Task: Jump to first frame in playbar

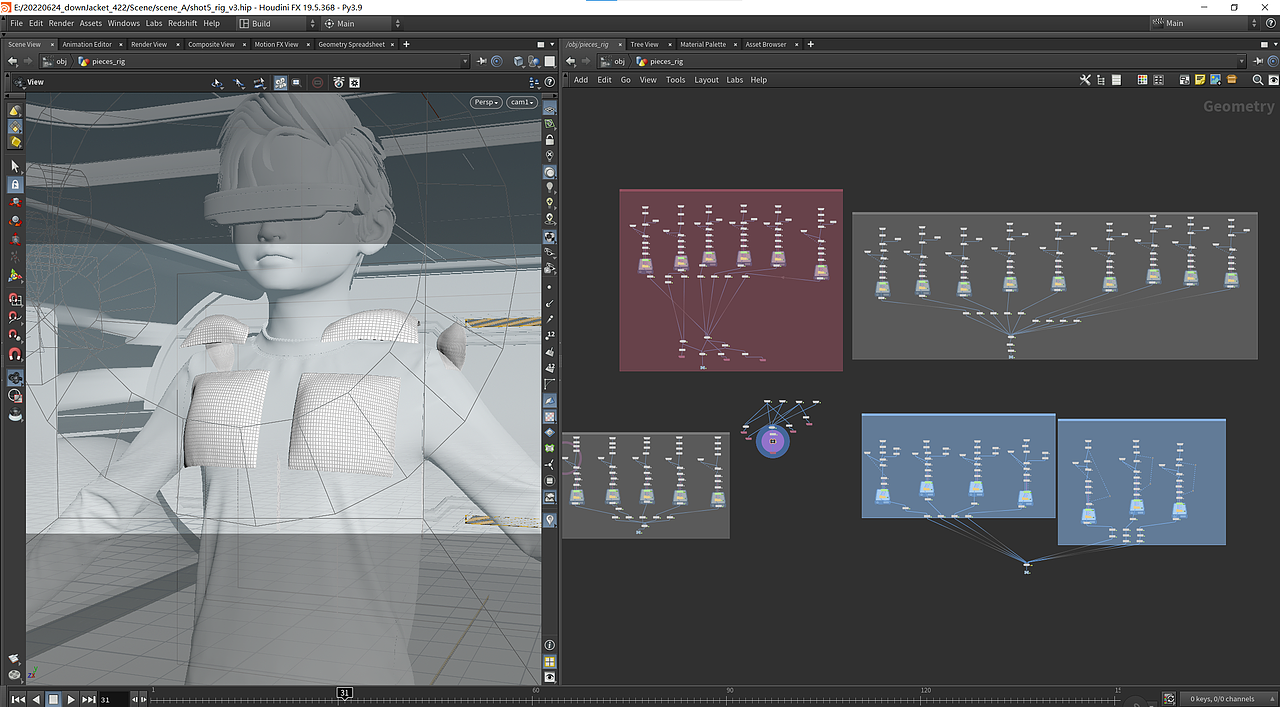Action: 18,699
